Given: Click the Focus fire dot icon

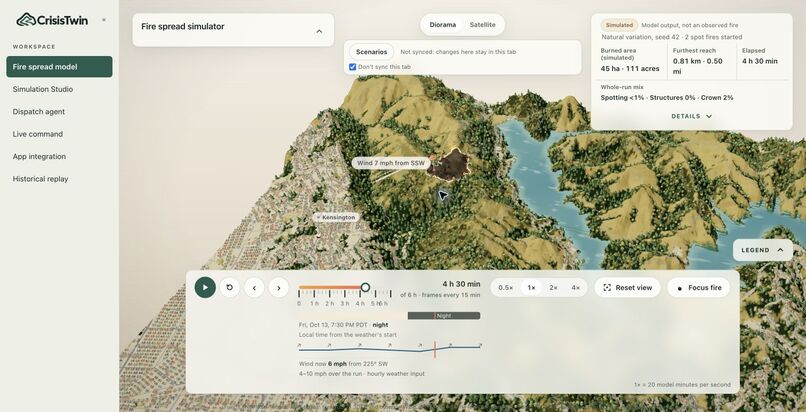Looking at the screenshot, I should click(680, 288).
